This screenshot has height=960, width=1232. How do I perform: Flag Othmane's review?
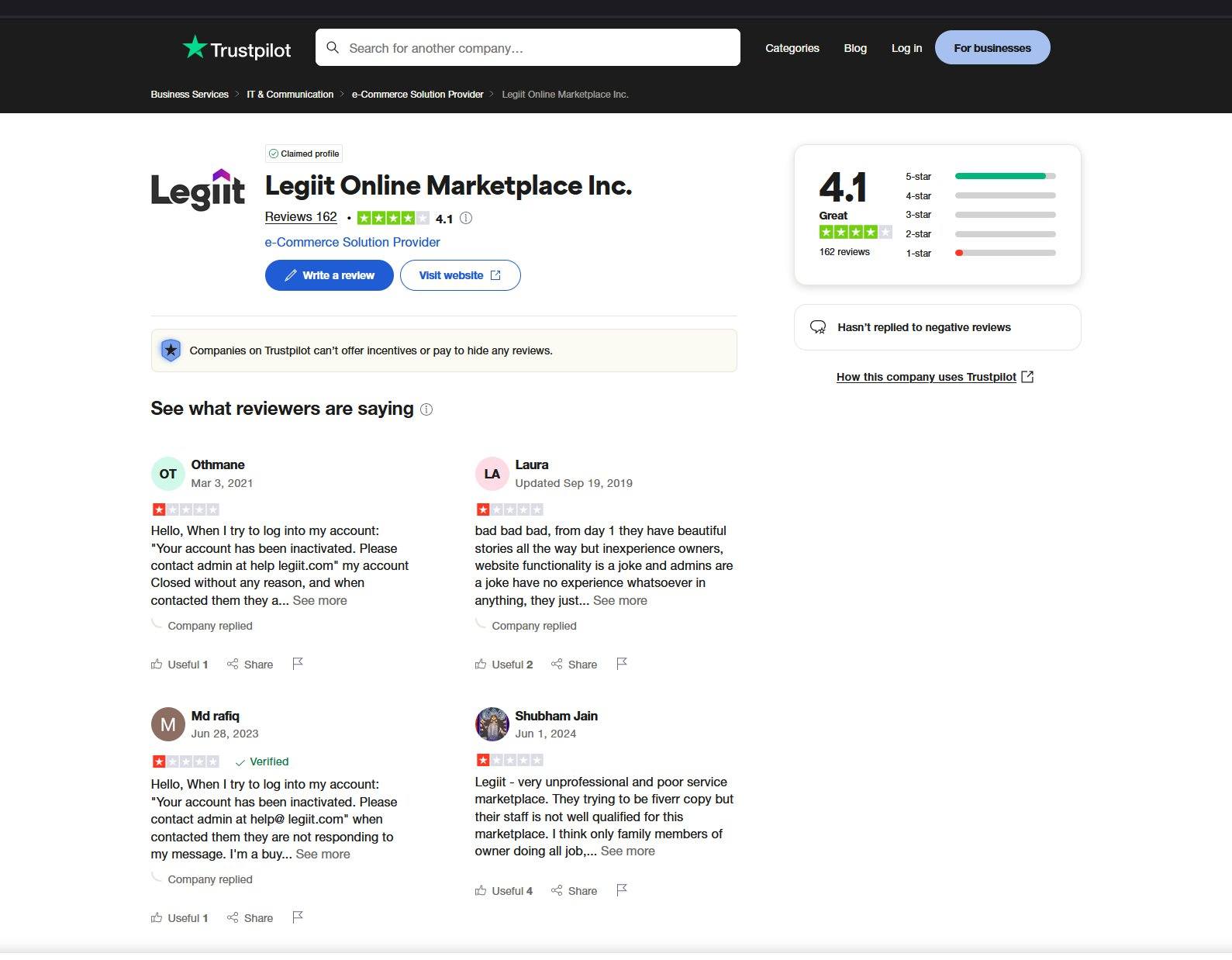pos(298,664)
